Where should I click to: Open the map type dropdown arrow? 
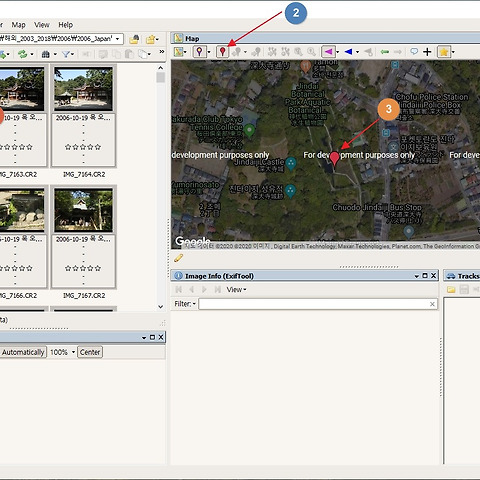[x=185, y=52]
